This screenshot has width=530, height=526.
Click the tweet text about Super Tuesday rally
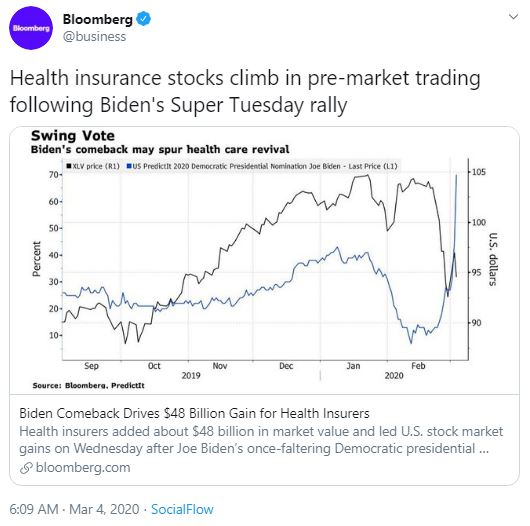[245, 91]
